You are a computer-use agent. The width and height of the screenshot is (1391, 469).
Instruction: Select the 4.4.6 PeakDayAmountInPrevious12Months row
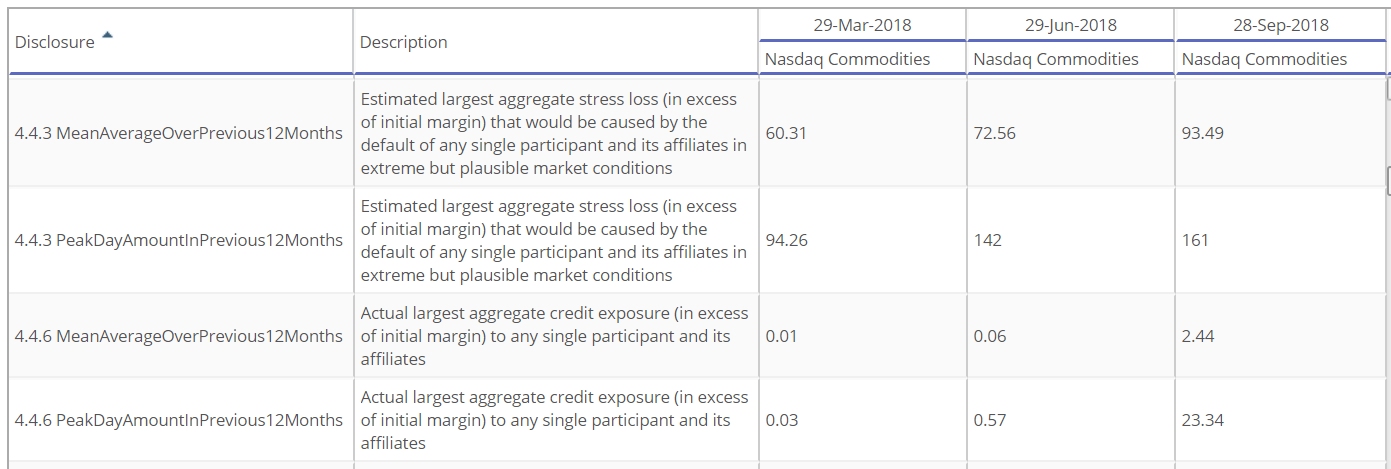pyautogui.click(x=697, y=420)
